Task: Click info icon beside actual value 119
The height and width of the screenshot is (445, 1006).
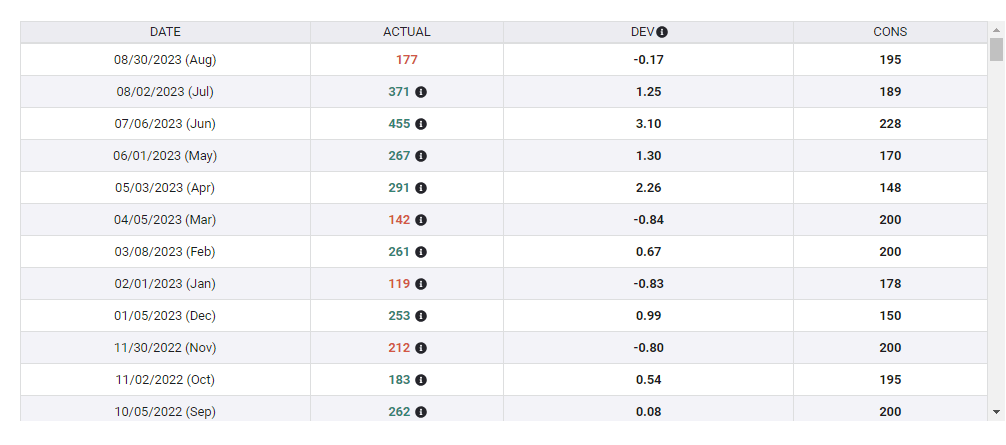Action: coord(421,284)
